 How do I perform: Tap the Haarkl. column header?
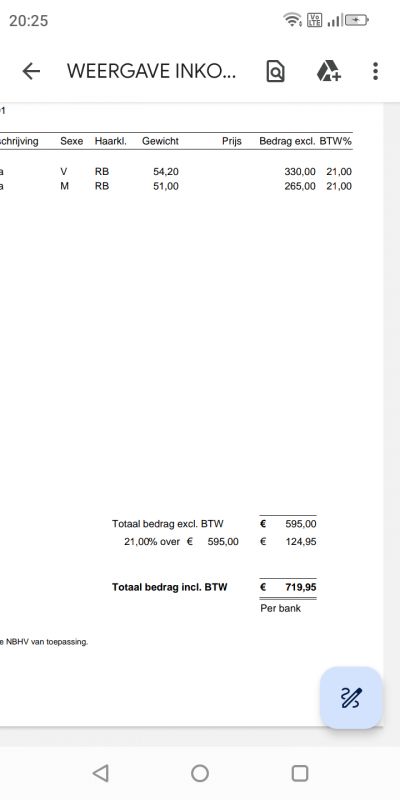[x=111, y=141]
